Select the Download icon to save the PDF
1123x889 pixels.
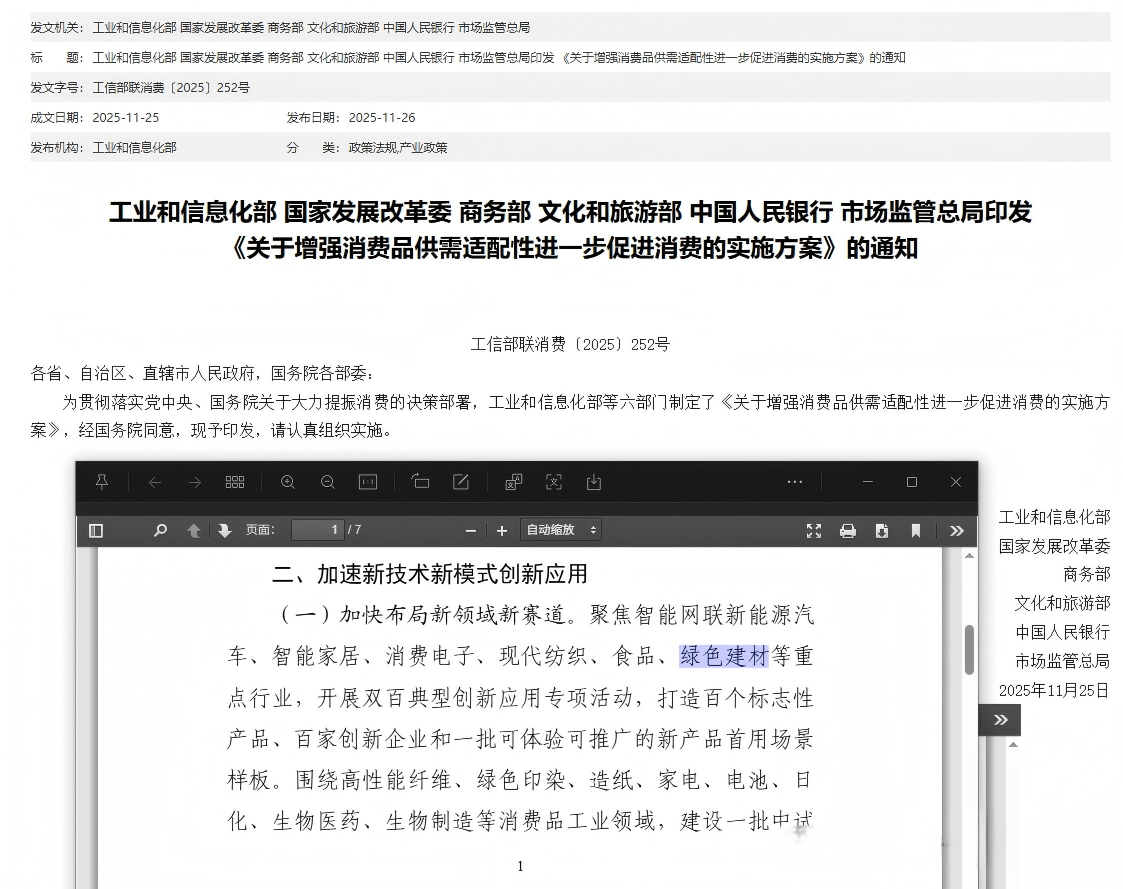click(x=881, y=531)
